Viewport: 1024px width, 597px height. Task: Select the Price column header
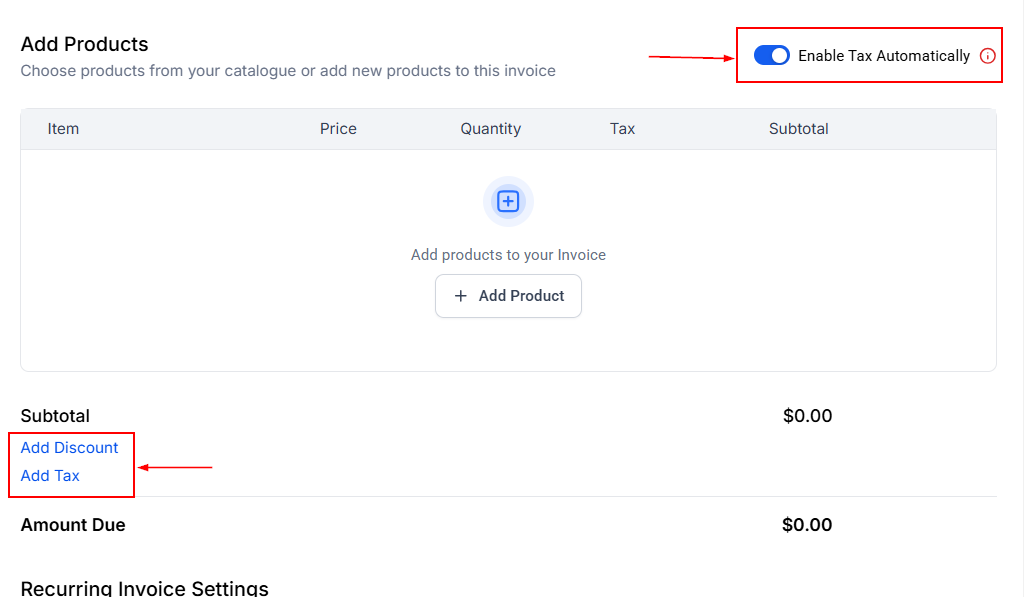[x=338, y=129]
